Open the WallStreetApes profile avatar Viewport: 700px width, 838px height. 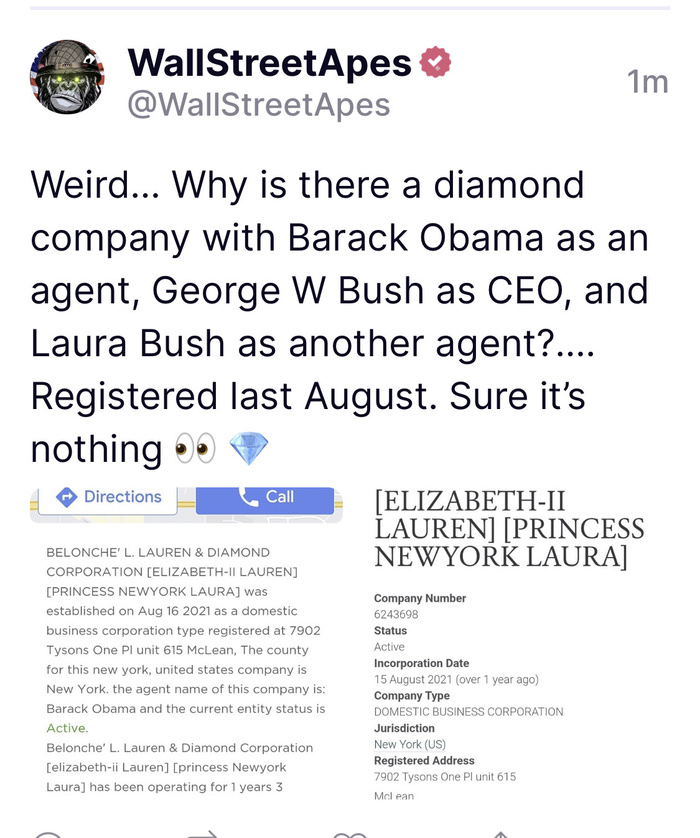pyautogui.click(x=68, y=78)
